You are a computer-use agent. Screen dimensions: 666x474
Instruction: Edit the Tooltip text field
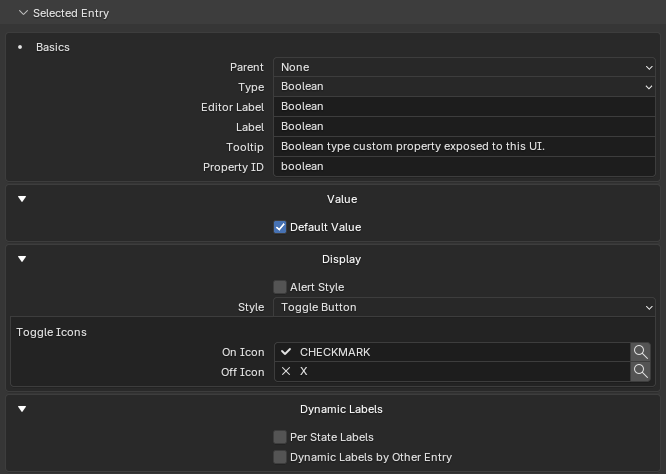[464, 147]
